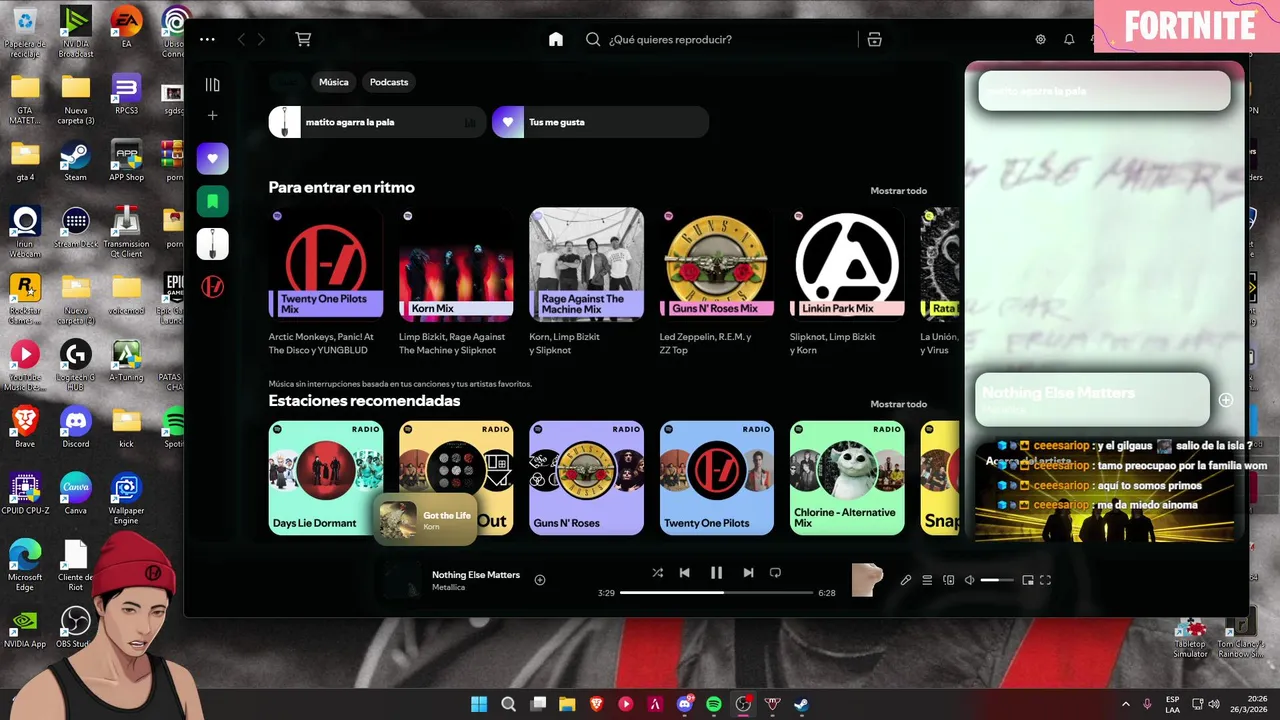Open green bookmark Episodes item in sidebar
The image size is (1280, 720).
(x=212, y=201)
